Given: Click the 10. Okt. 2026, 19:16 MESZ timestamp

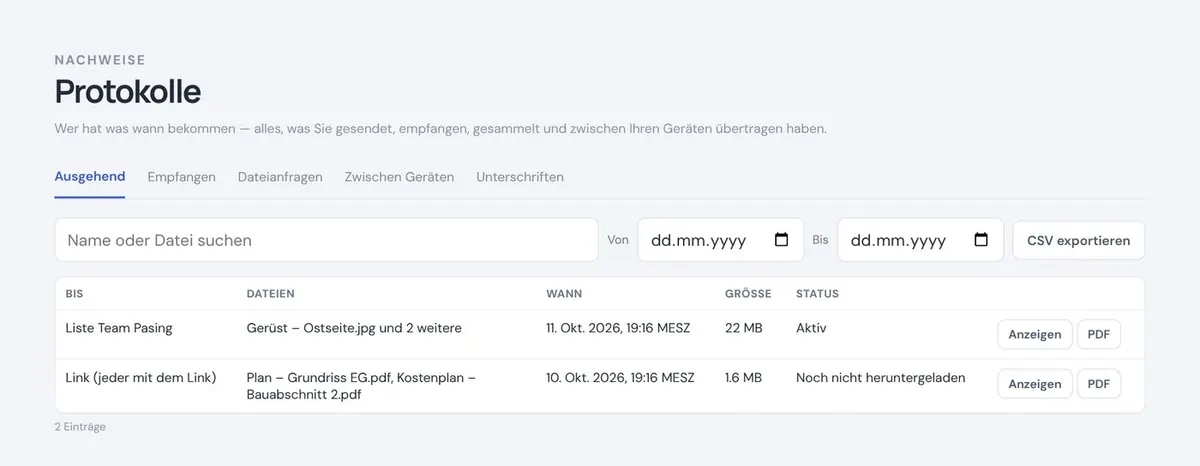Looking at the screenshot, I should pos(620,378).
